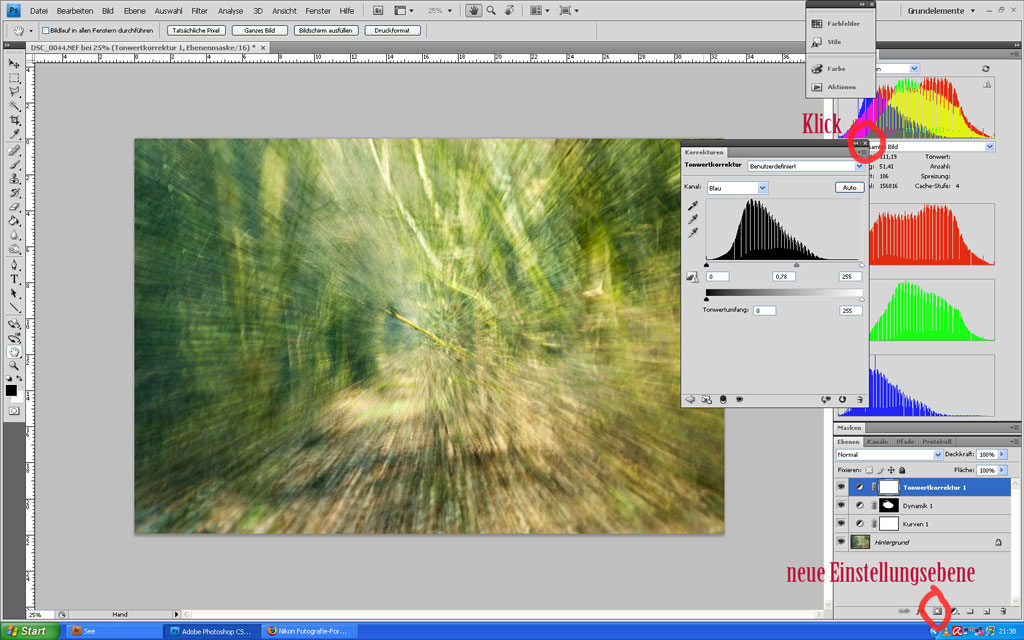Open Deckkraft slider arrow
Screen dimensions: 1024x640
click(1002, 455)
